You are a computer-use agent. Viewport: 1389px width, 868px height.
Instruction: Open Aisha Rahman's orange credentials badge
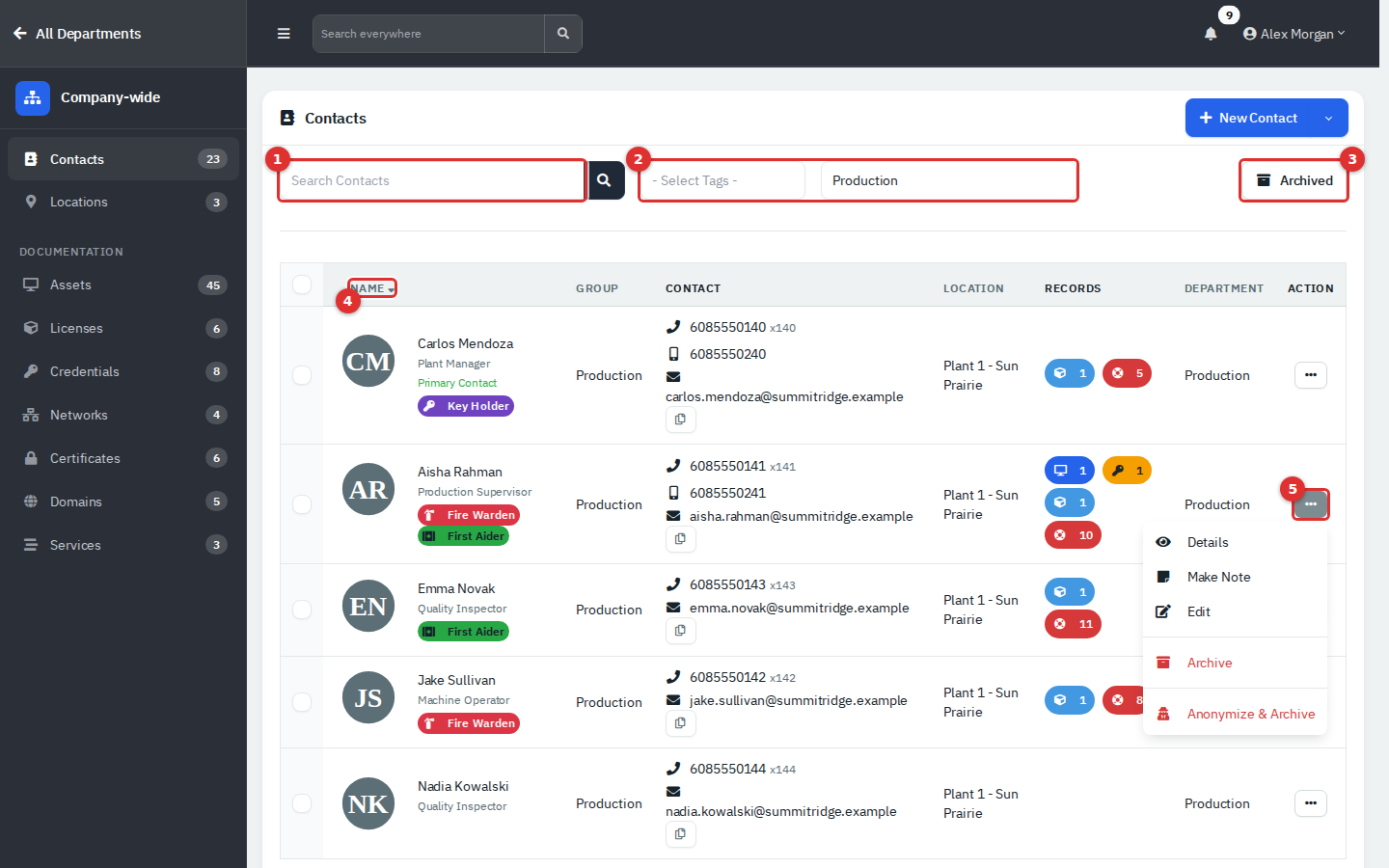1127,471
